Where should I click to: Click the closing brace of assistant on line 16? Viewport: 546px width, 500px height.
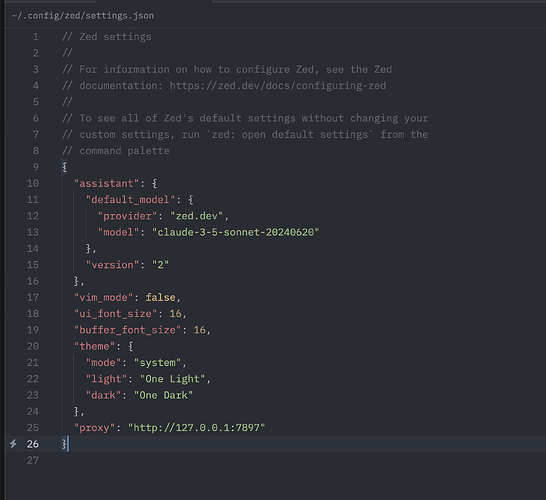coord(76,281)
